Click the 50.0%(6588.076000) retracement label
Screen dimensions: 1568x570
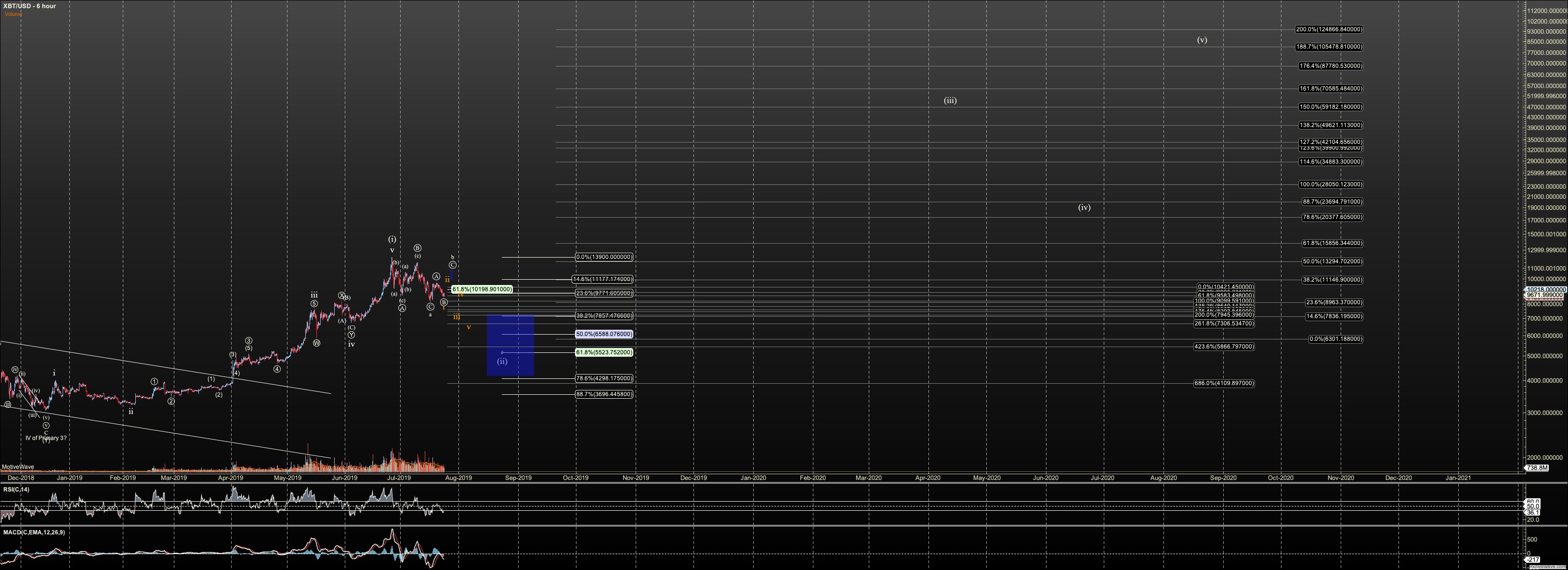pos(604,334)
